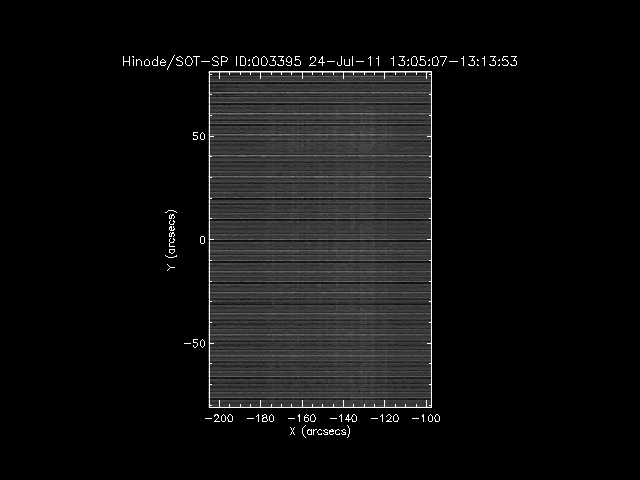Click the -100 tick label on X axis
Viewport: 640px width, 480px height.
click(427, 418)
